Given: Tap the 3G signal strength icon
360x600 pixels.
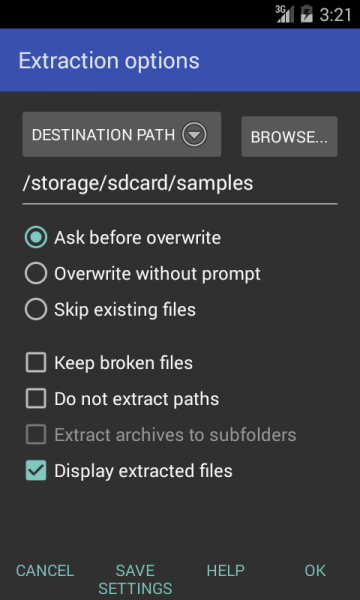Looking at the screenshot, I should (x=285, y=14).
